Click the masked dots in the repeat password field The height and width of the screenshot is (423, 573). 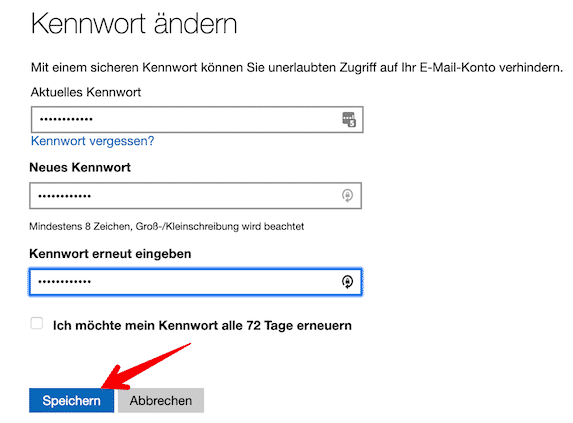pos(65,281)
